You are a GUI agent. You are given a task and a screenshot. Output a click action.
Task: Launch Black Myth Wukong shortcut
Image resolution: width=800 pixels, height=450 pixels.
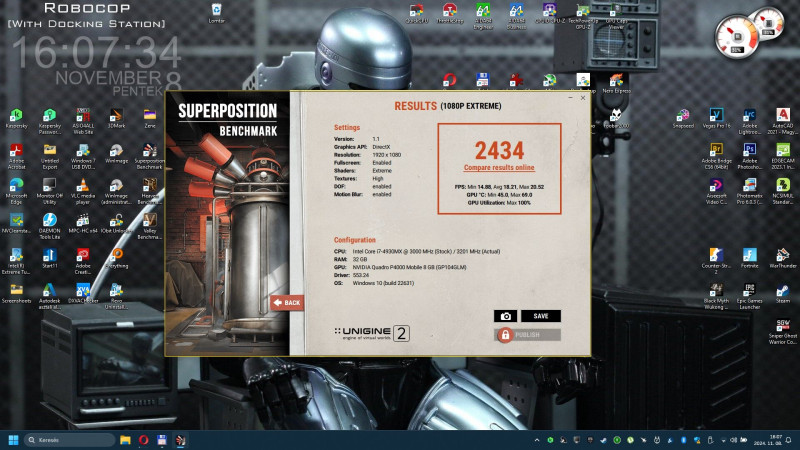click(716, 296)
